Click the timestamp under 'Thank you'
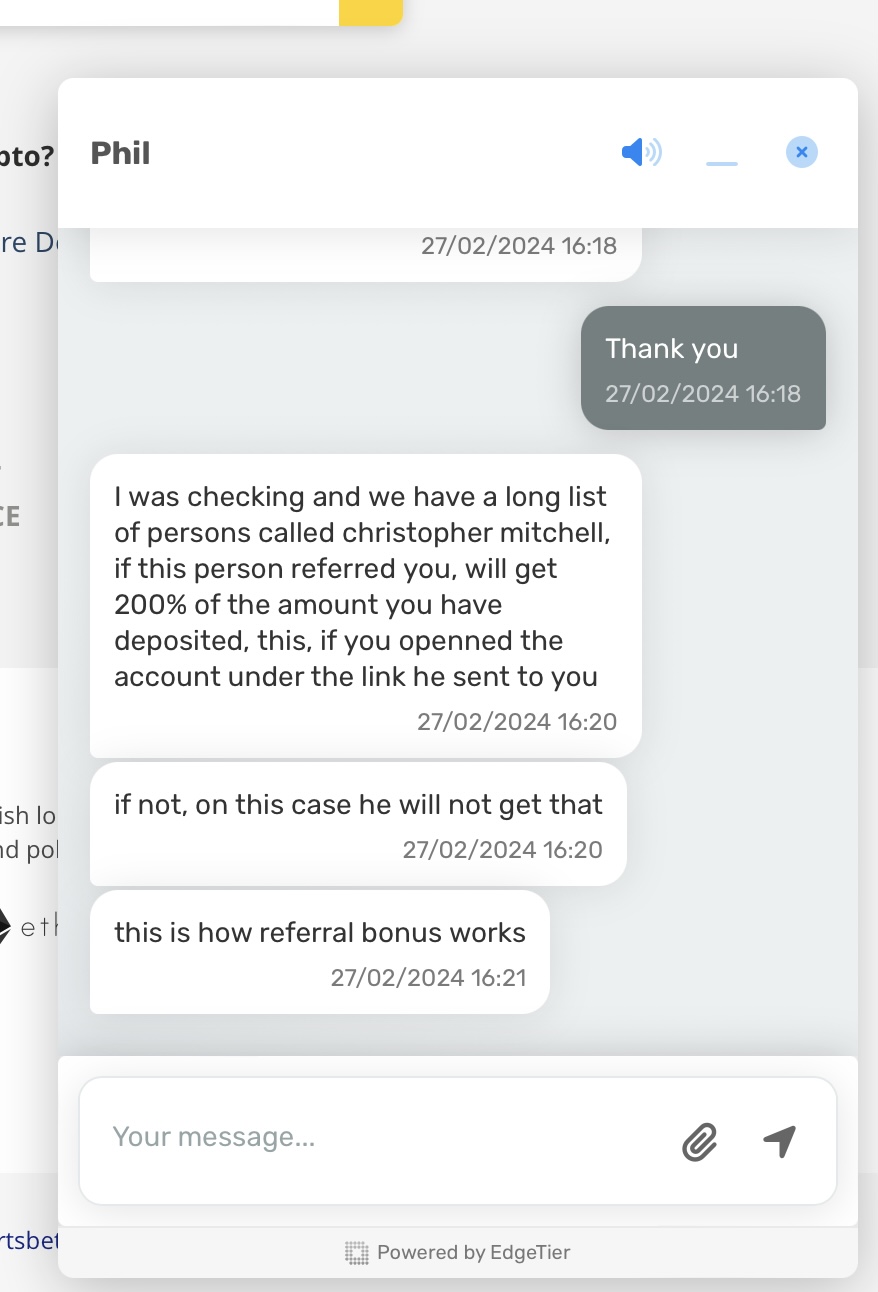Viewport: 878px width, 1292px height. (x=703, y=393)
